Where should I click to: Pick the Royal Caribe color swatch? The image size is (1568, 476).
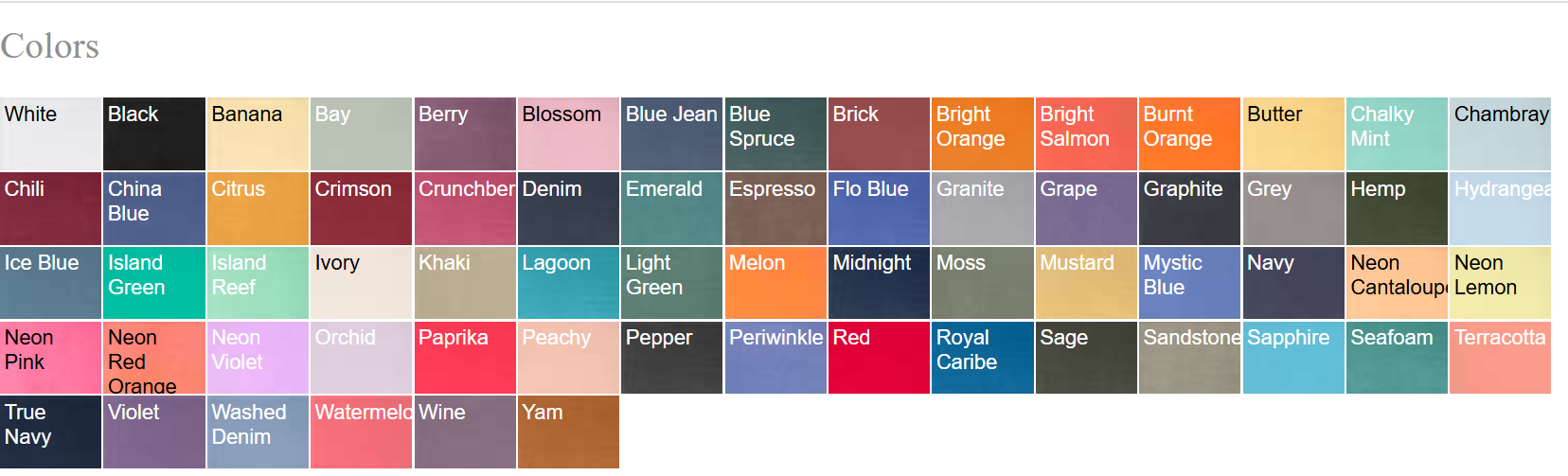click(x=982, y=357)
